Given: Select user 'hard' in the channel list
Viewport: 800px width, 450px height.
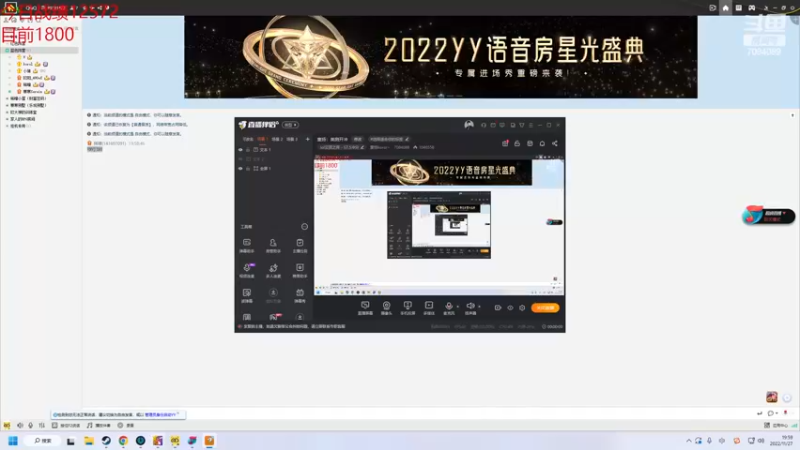Looking at the screenshot, I should [28, 64].
